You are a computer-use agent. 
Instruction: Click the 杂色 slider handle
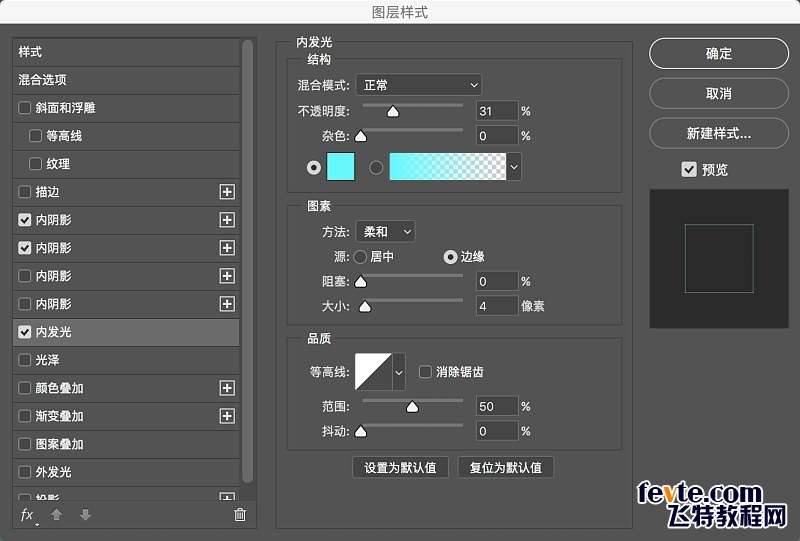pos(361,136)
